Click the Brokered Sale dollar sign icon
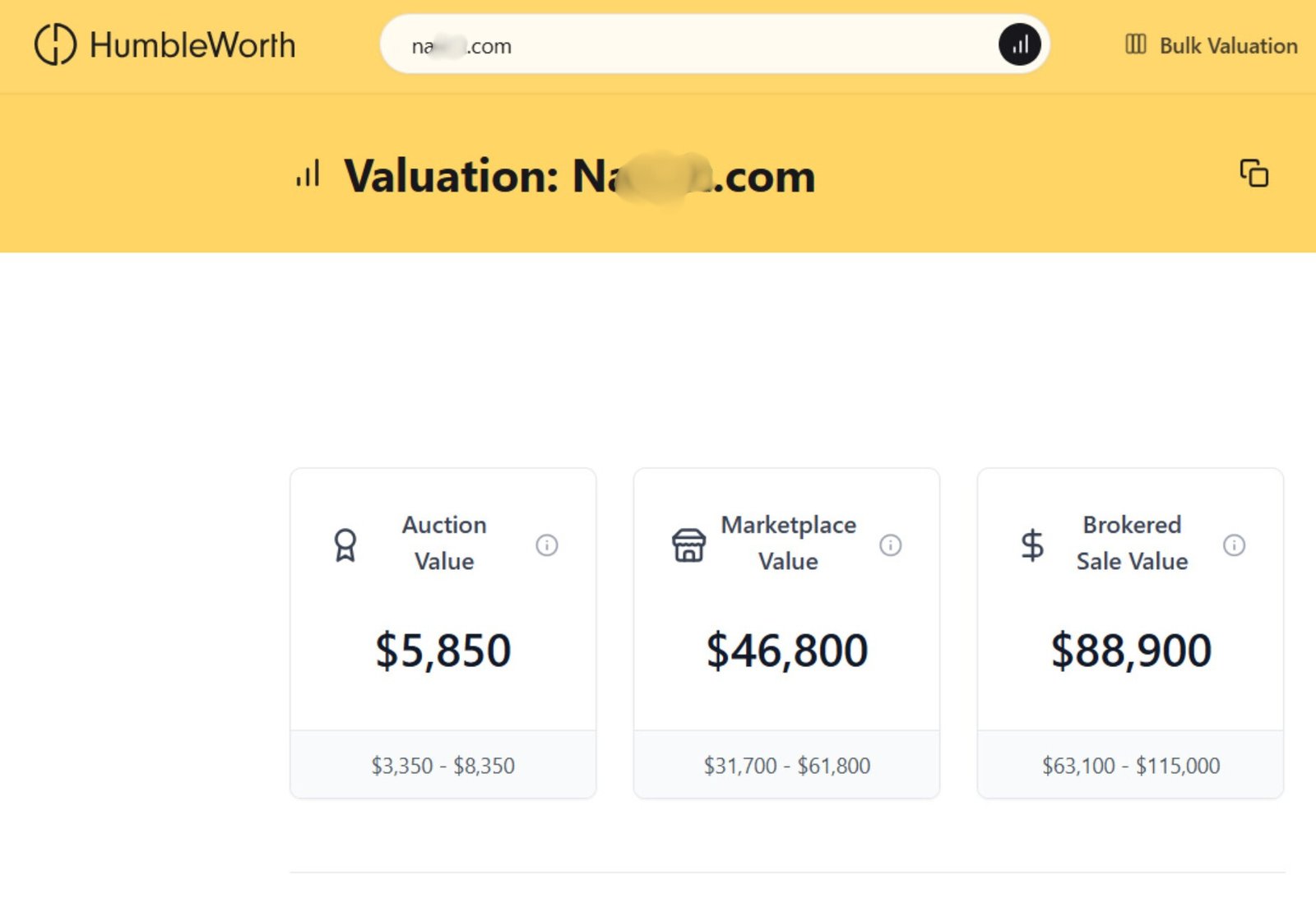 [x=1032, y=544]
